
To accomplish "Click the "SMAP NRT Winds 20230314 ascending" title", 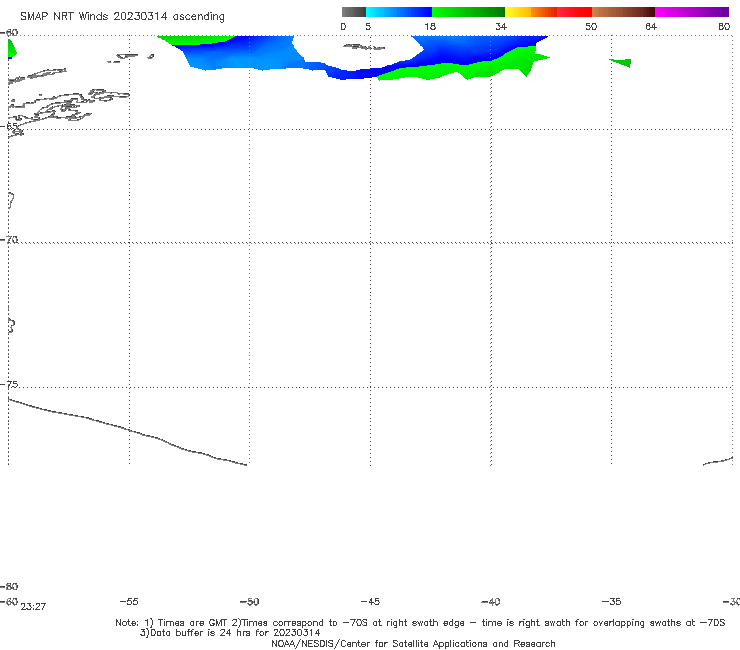I will pos(122,17).
